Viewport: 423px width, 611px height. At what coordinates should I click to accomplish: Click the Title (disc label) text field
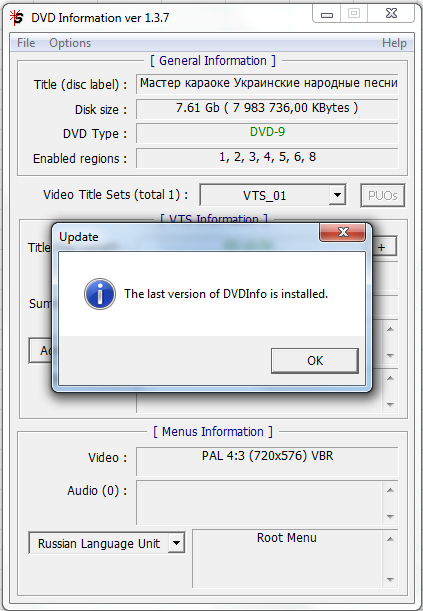pyautogui.click(x=267, y=84)
